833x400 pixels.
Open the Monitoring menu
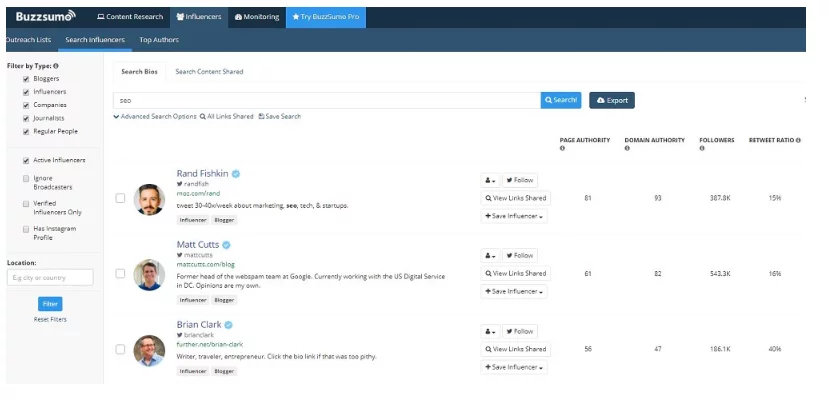[x=257, y=17]
